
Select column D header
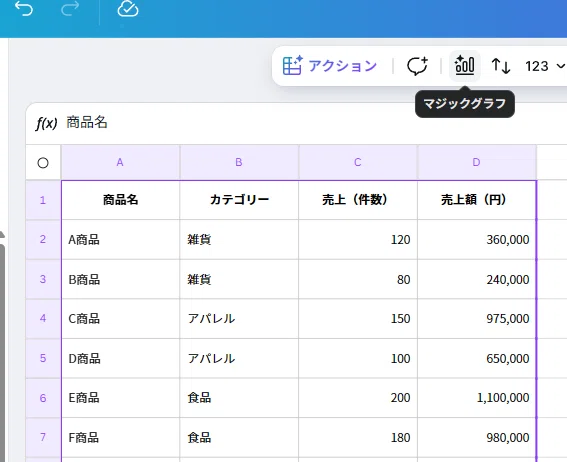(477, 162)
